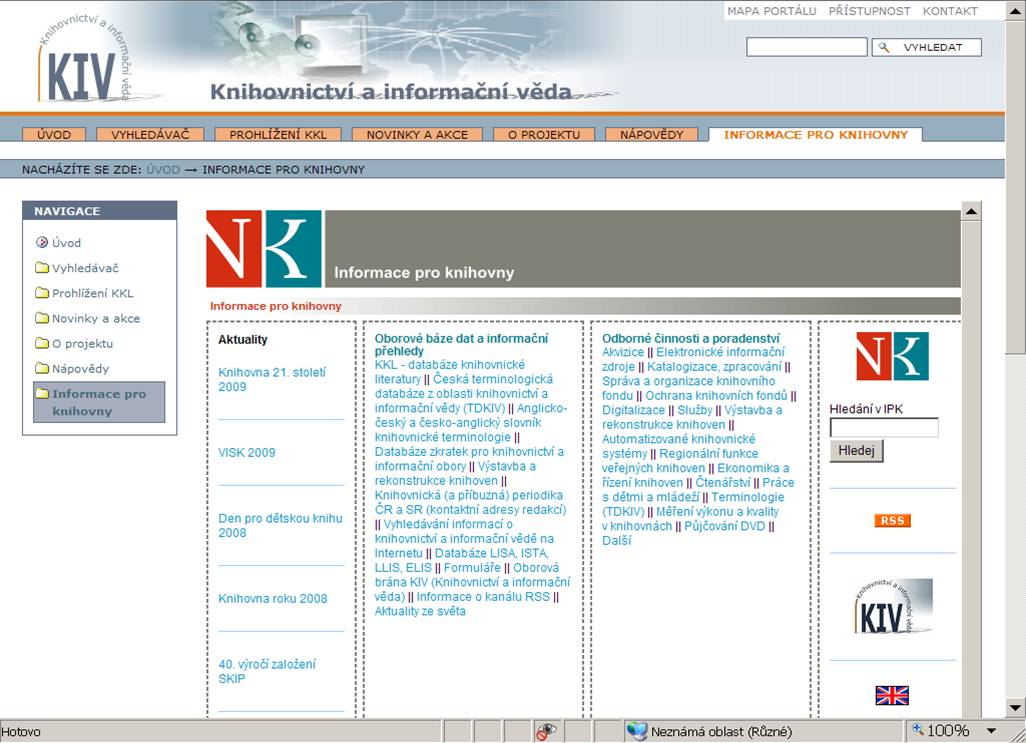Open the Čtenářství link

723,483
